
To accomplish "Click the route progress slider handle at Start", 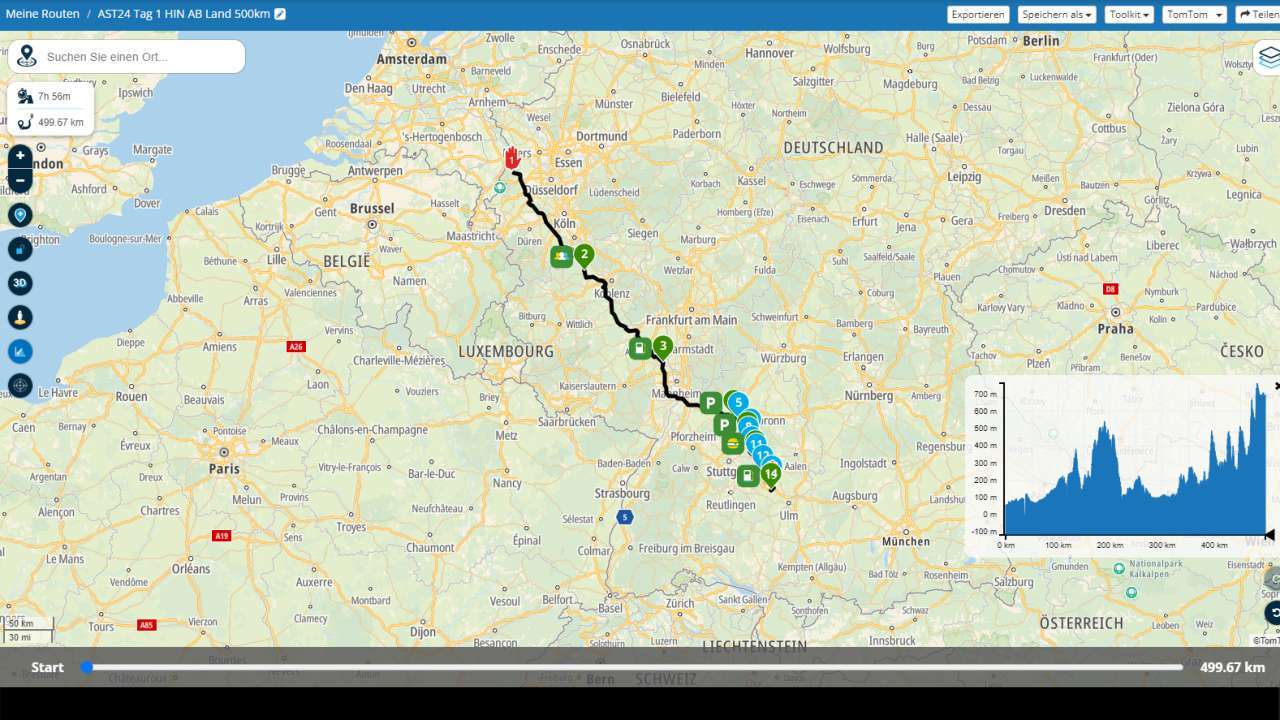I will [x=87, y=667].
